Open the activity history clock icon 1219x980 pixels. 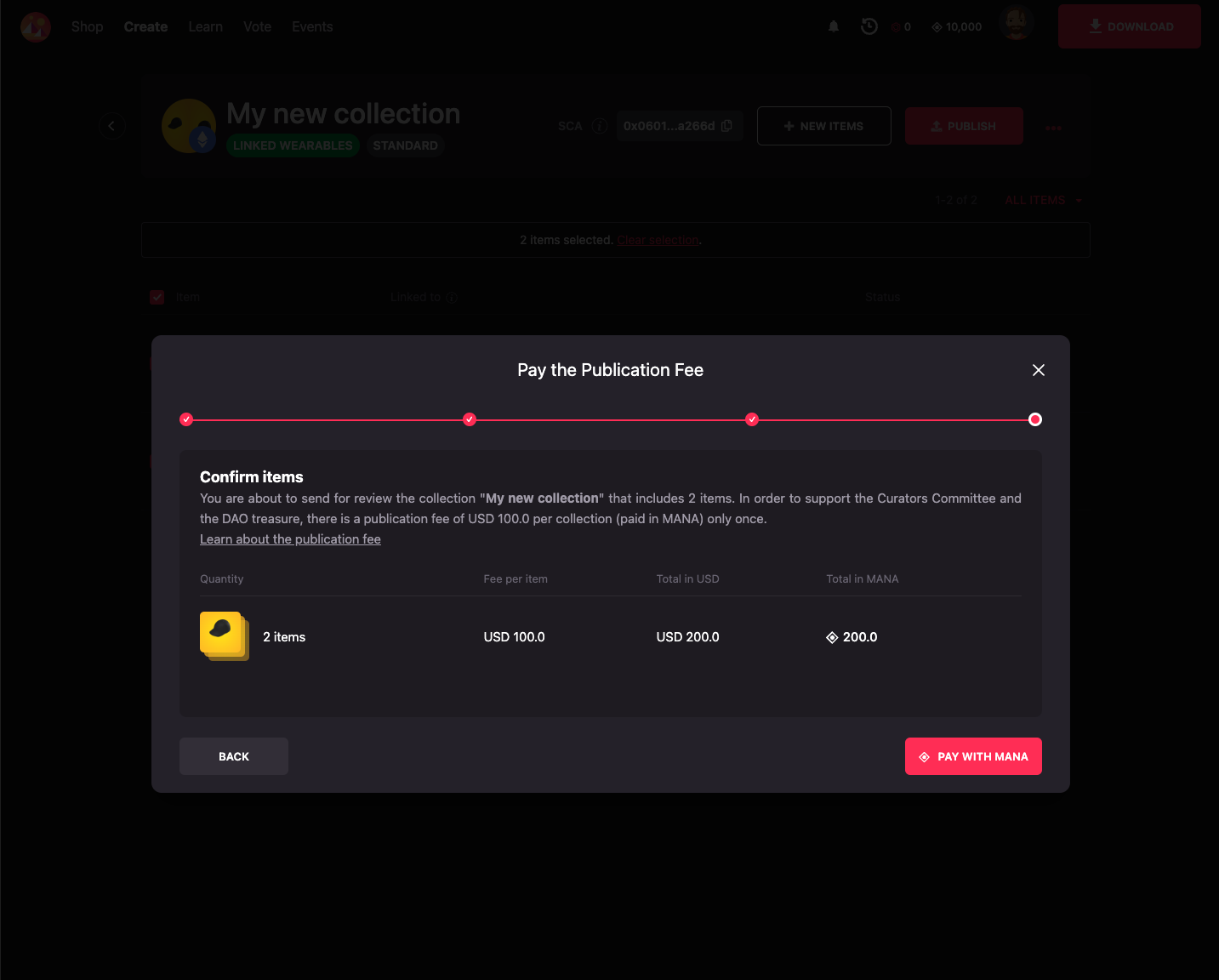pos(869,26)
